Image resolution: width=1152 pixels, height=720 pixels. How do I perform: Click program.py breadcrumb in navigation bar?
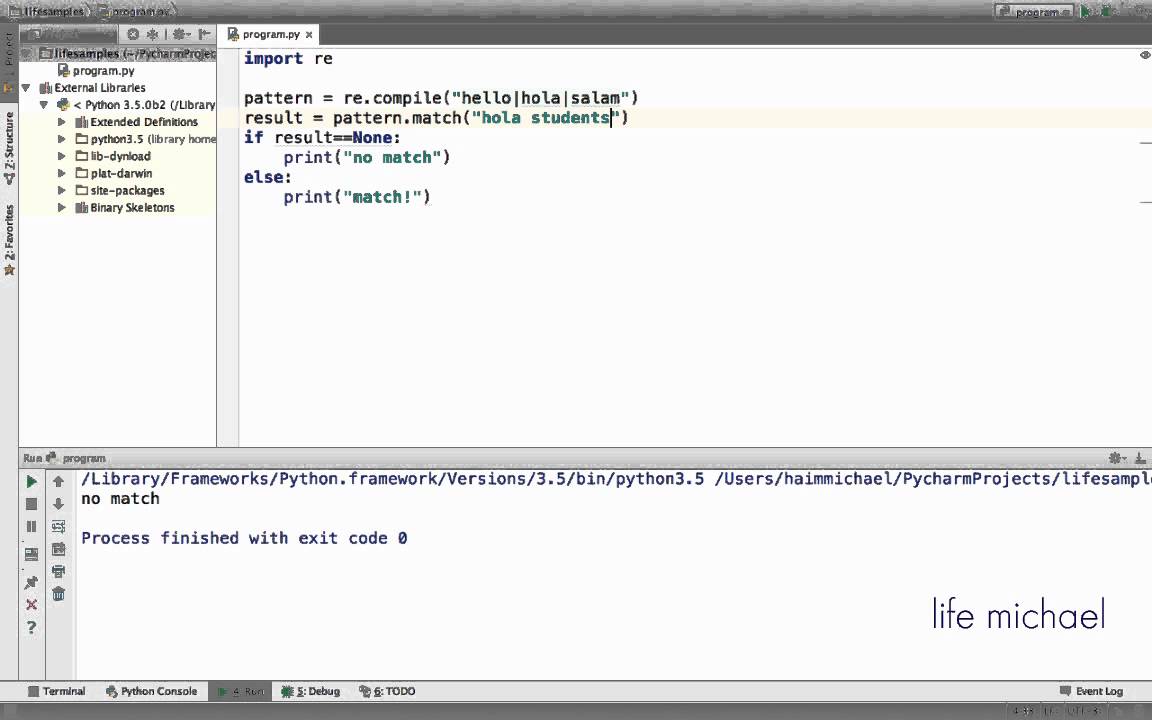134,12
